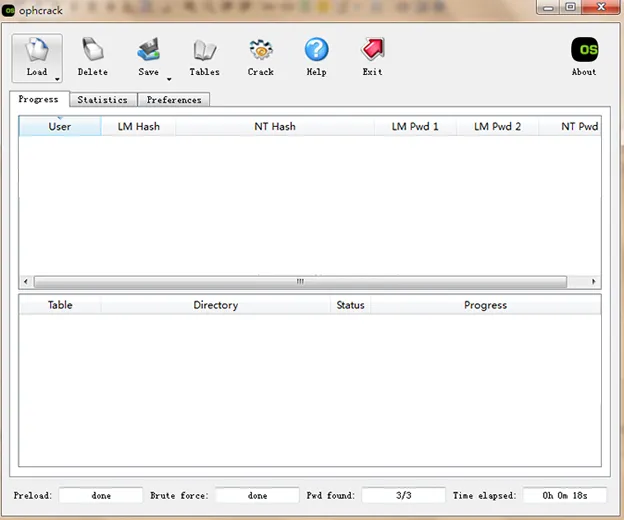Open the Help icon
The height and width of the screenshot is (520, 624).
click(x=316, y=49)
